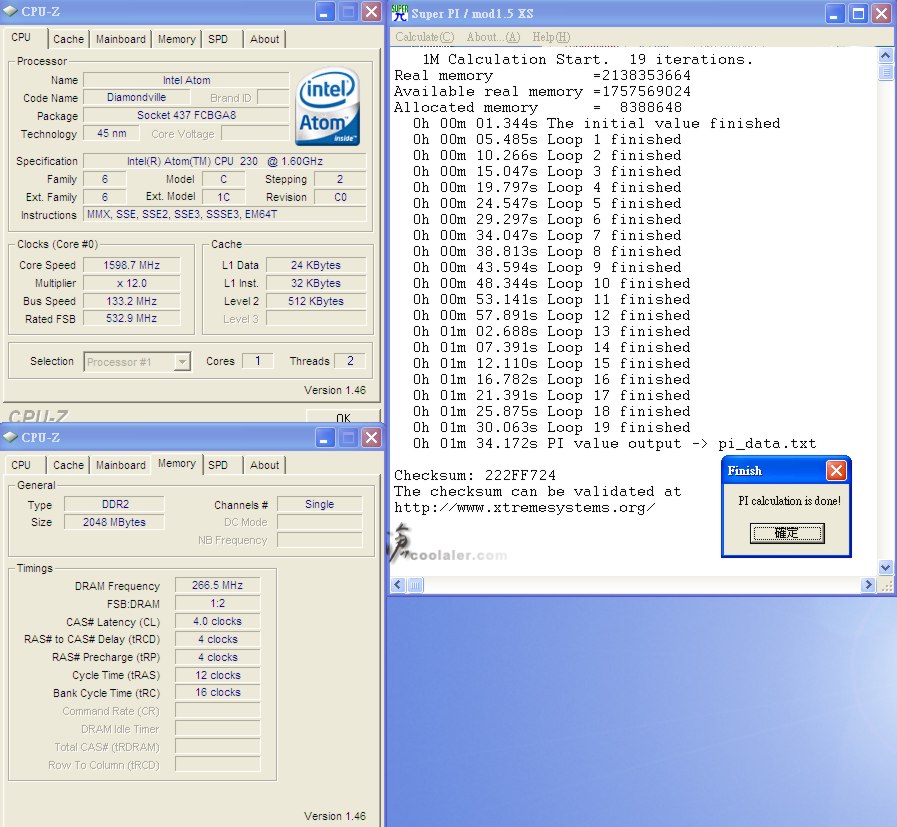Viewport: 897px width, 827px height.
Task: Open About tab in bottom CPU-Z window
Action: [x=264, y=465]
